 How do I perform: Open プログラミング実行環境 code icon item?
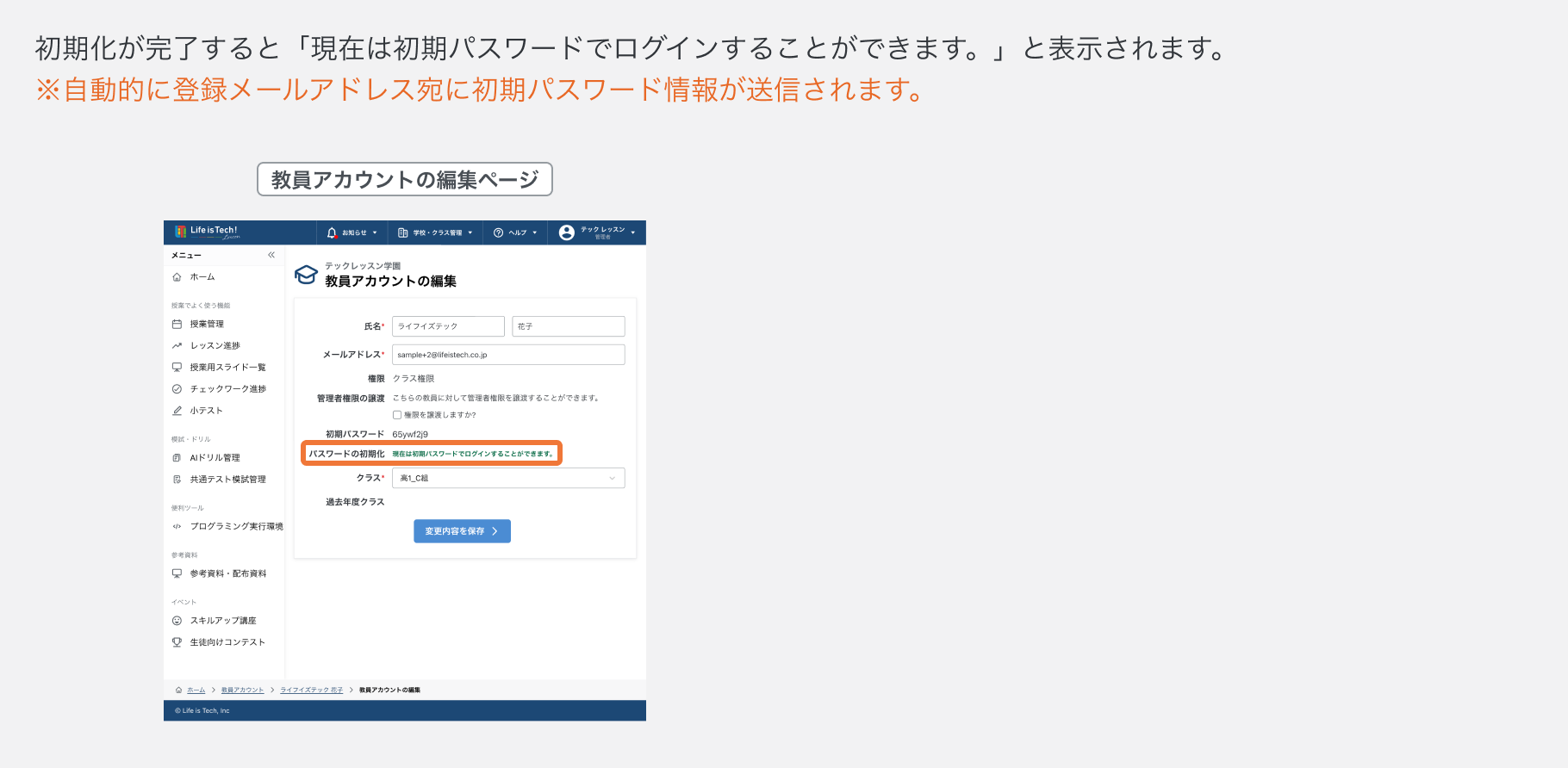tap(227, 526)
